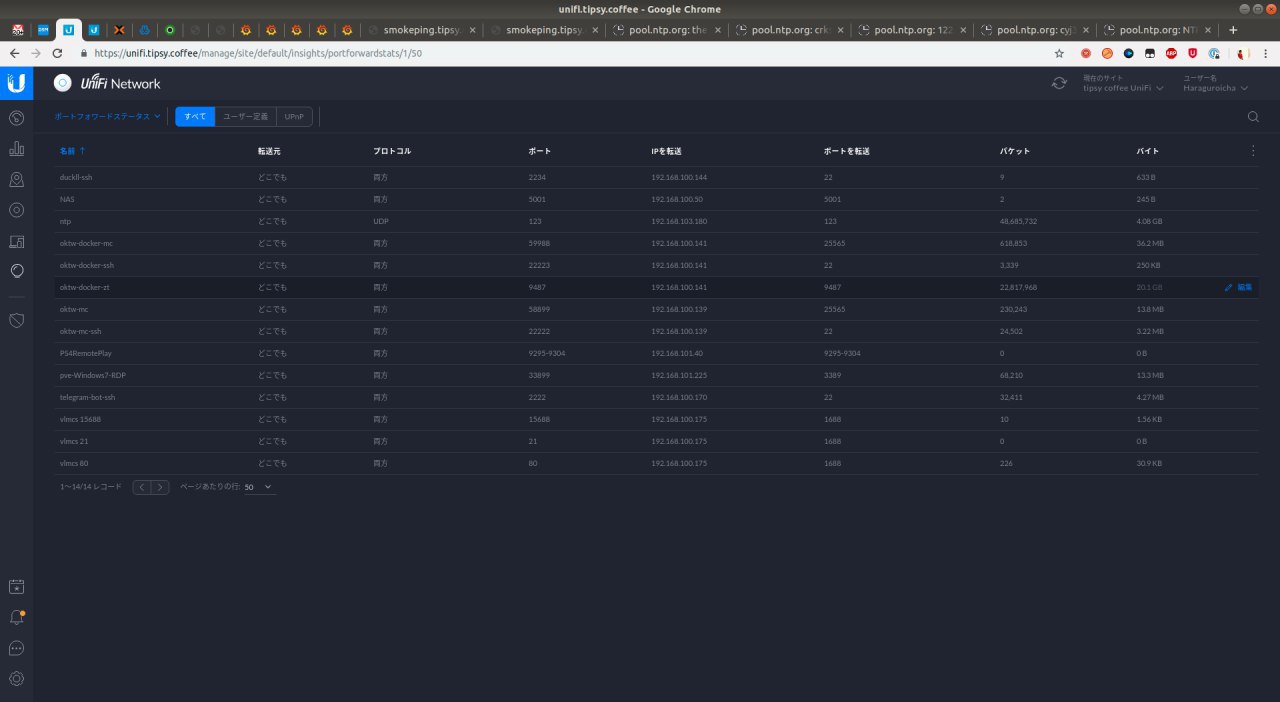Open the Map icon in sidebar
1280x702 pixels.
pyautogui.click(x=16, y=180)
